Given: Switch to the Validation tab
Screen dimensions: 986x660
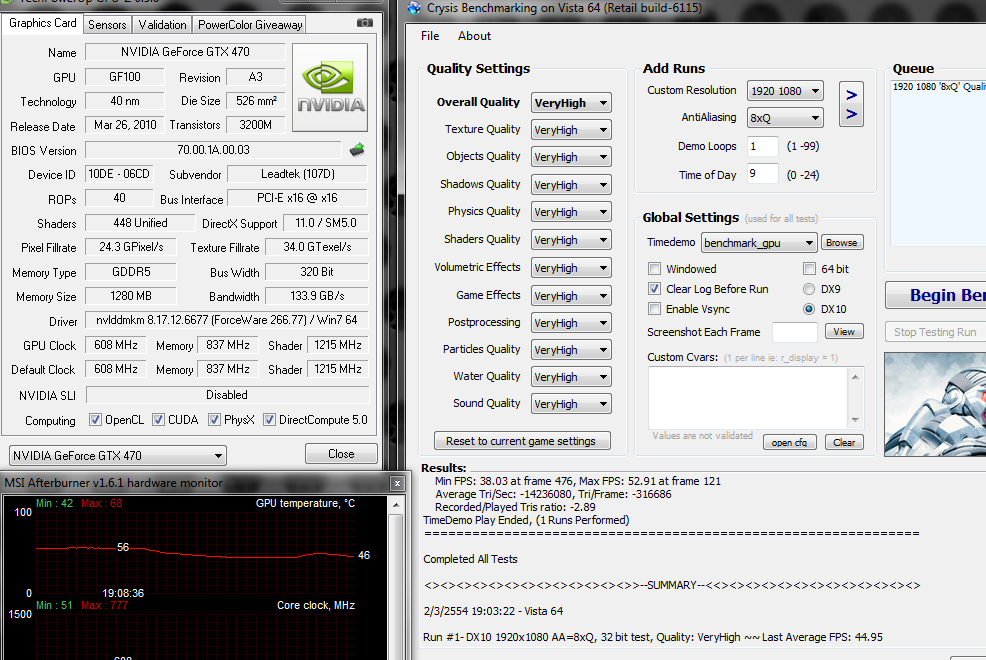Looking at the screenshot, I should pos(162,25).
